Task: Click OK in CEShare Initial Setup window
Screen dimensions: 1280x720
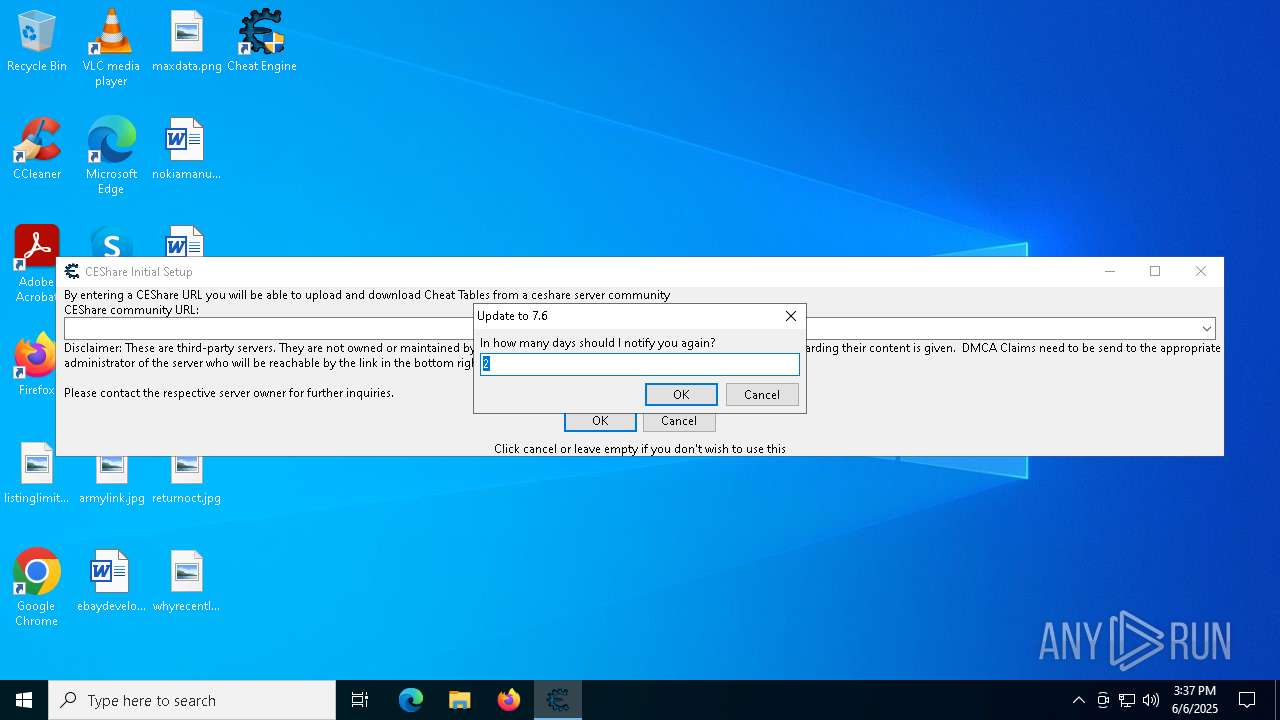Action: point(600,423)
